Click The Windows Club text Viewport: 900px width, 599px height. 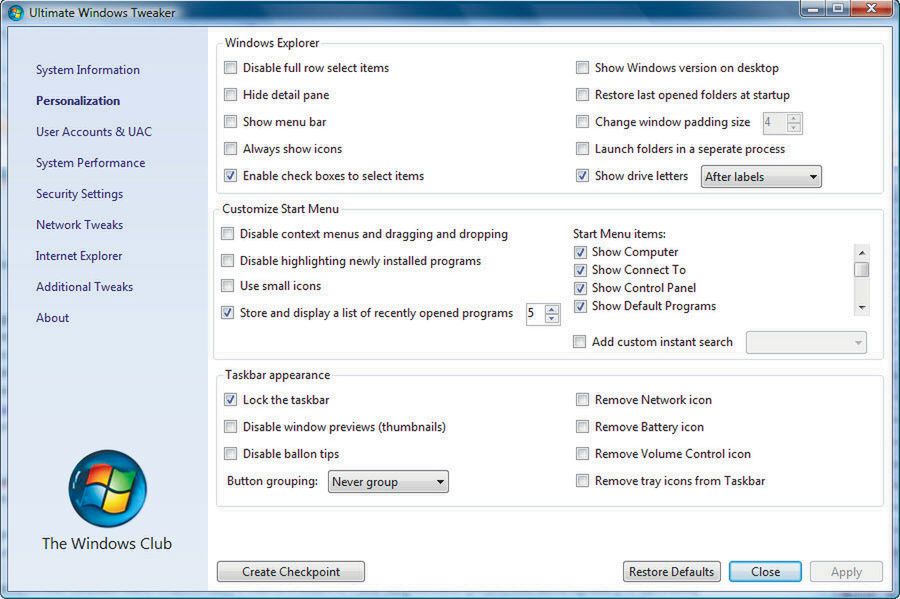pyautogui.click(x=107, y=544)
